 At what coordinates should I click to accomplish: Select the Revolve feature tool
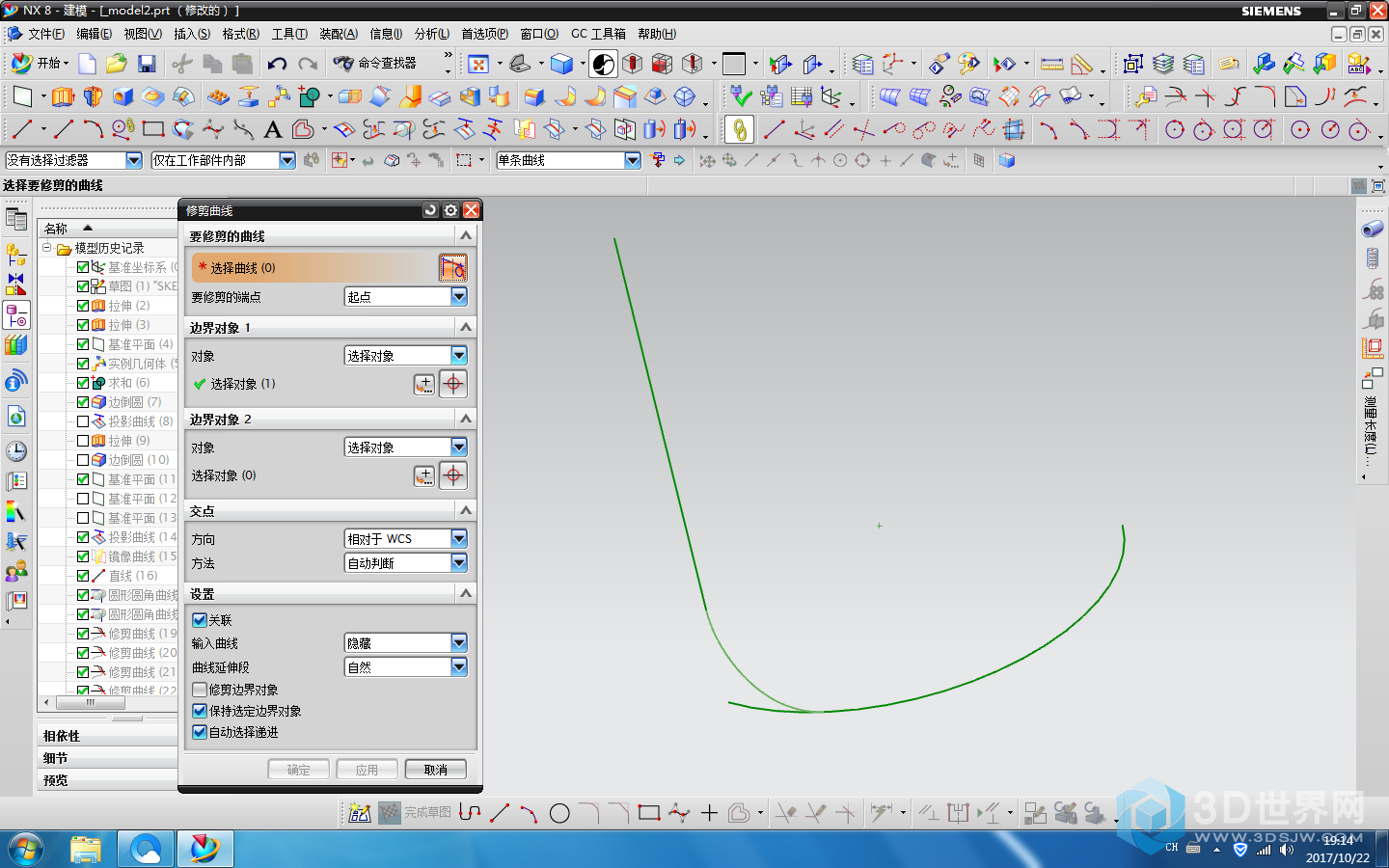[x=93, y=96]
